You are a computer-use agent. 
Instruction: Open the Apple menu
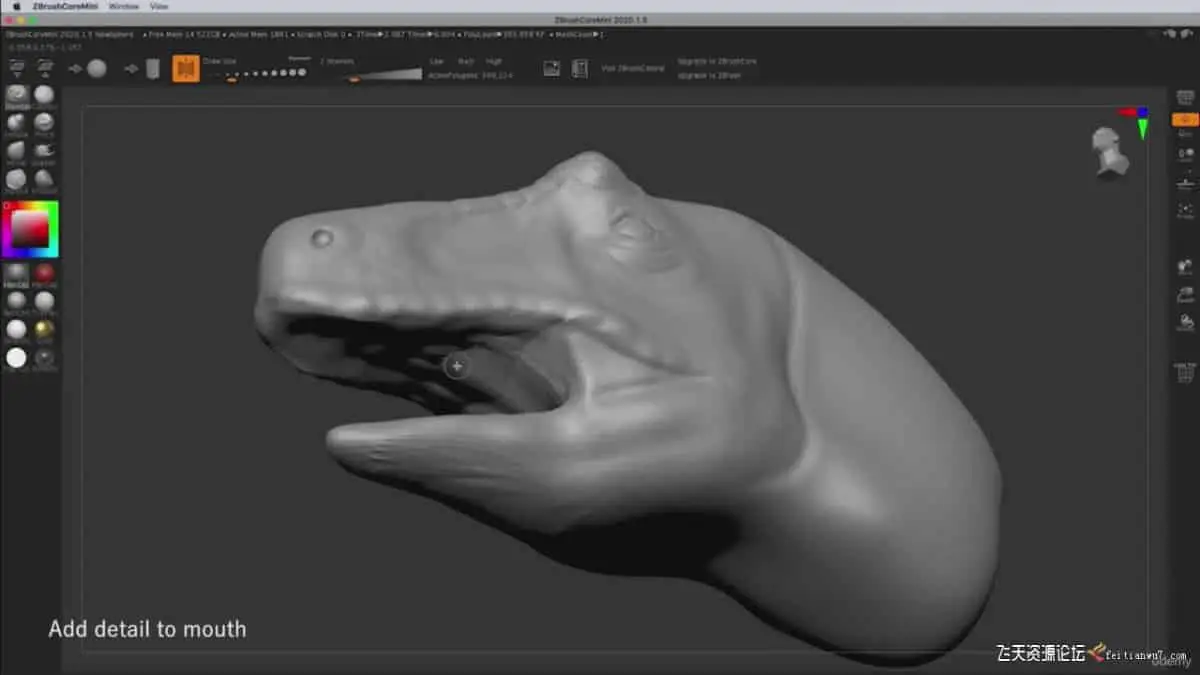click(x=17, y=6)
